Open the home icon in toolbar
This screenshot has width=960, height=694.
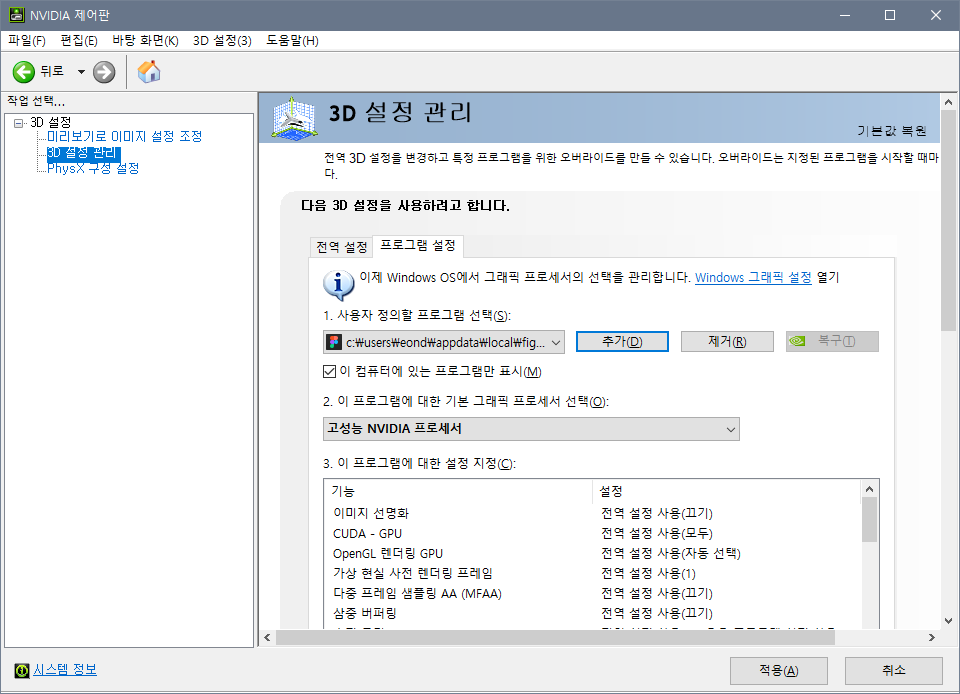149,72
